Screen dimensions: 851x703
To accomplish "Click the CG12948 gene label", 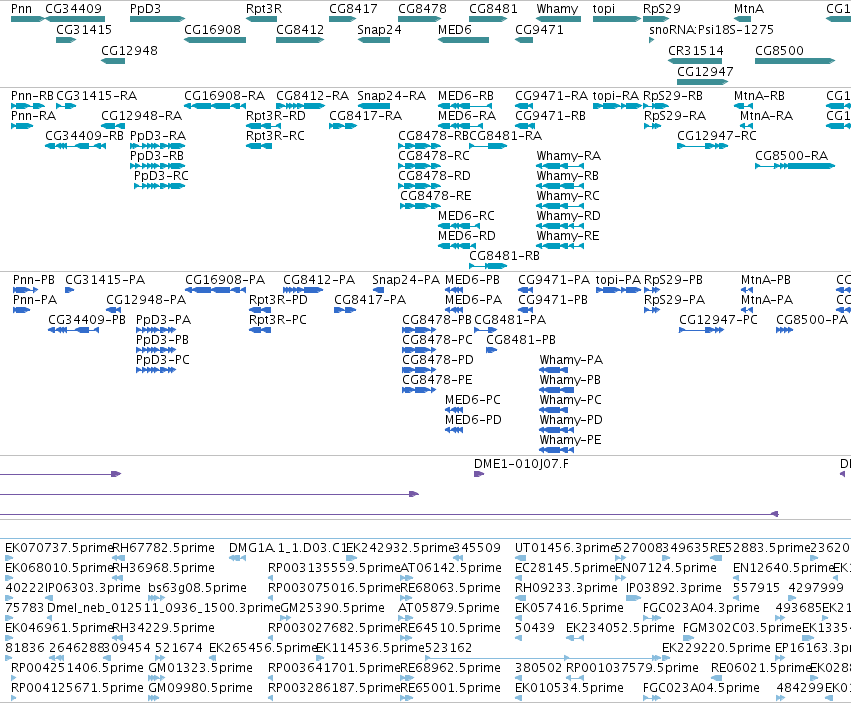I will (x=129, y=50).
